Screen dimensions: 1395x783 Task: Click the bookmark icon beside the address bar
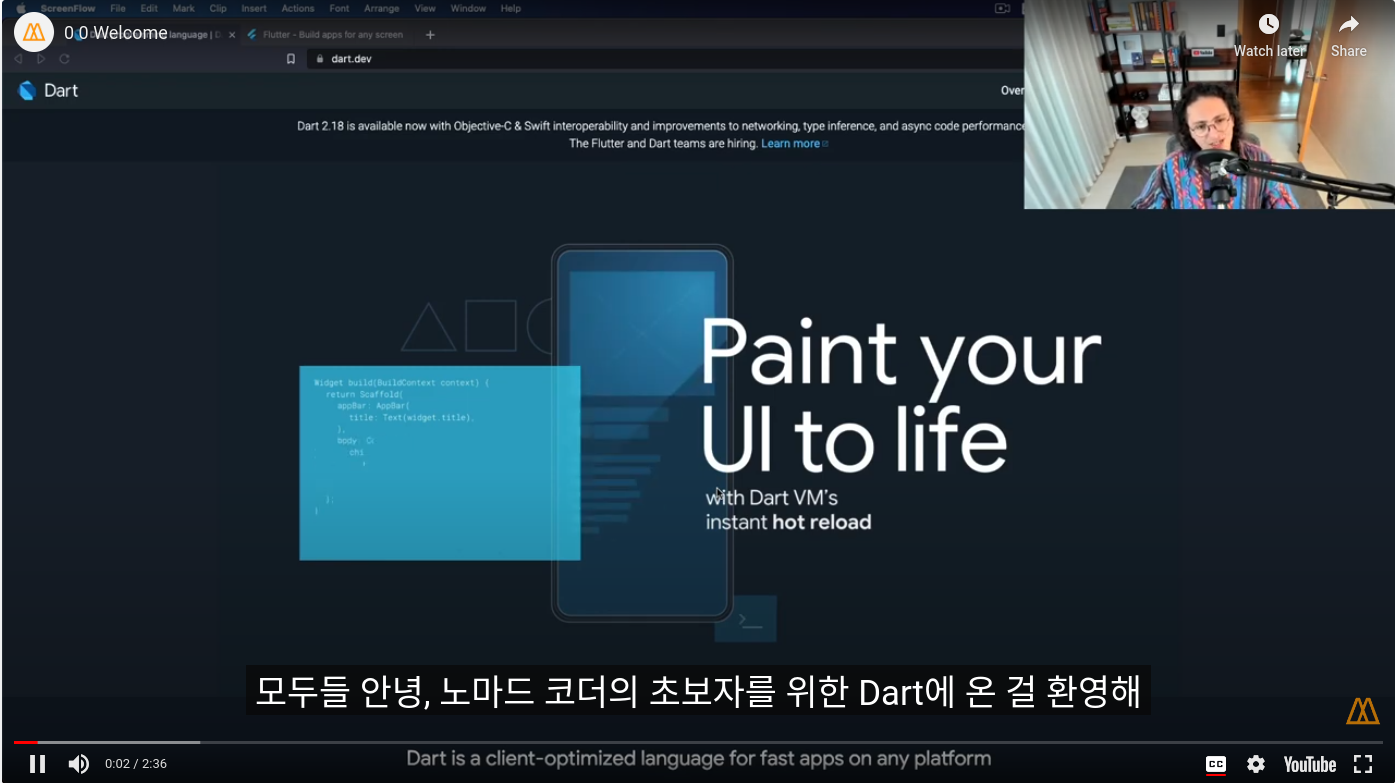291,59
